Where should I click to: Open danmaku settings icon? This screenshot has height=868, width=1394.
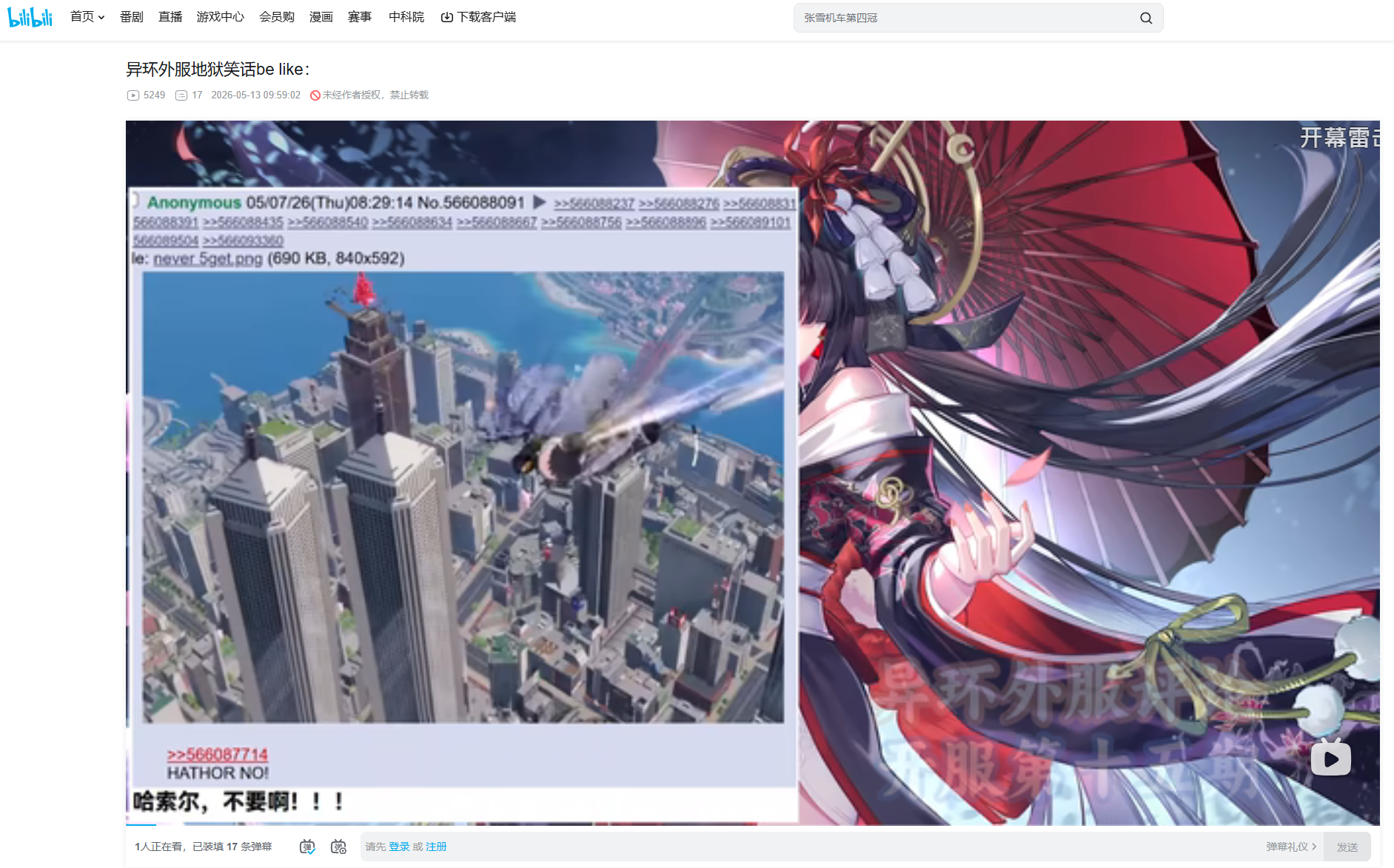click(338, 847)
